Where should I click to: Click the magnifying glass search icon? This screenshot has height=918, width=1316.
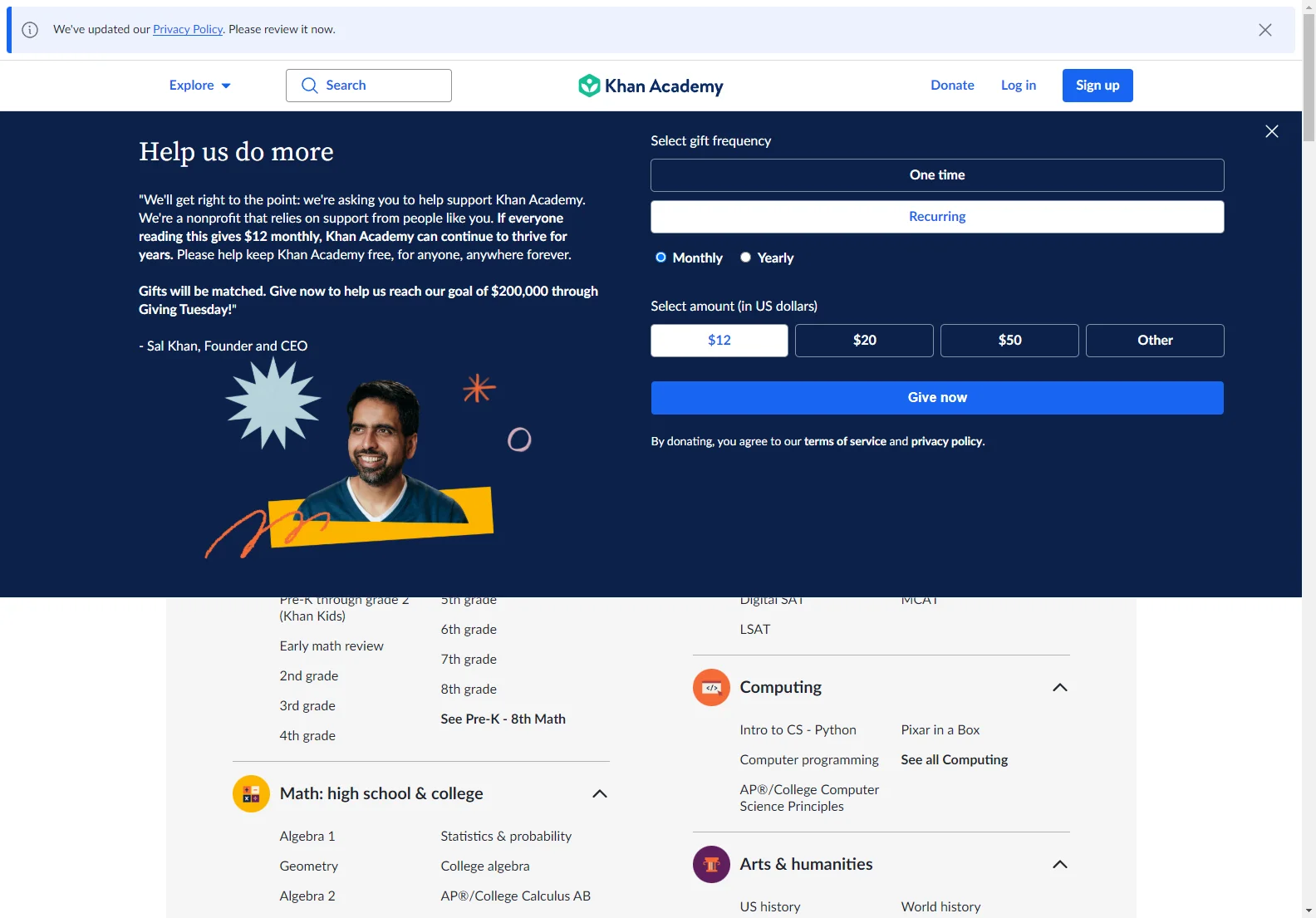point(309,86)
